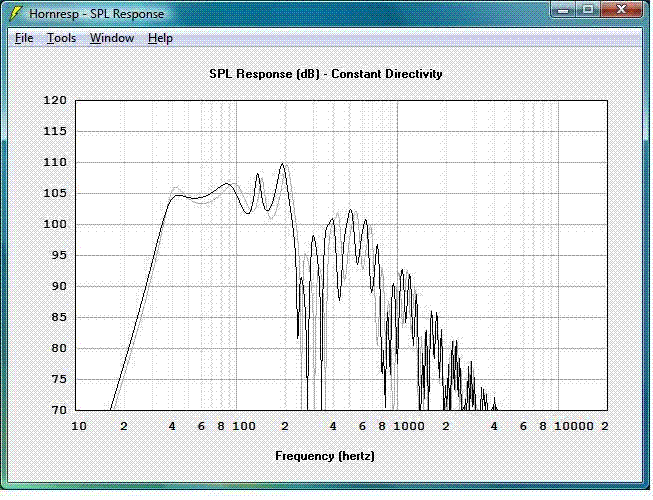Click the 'Frequency (hertz)' axis label

coord(325,456)
